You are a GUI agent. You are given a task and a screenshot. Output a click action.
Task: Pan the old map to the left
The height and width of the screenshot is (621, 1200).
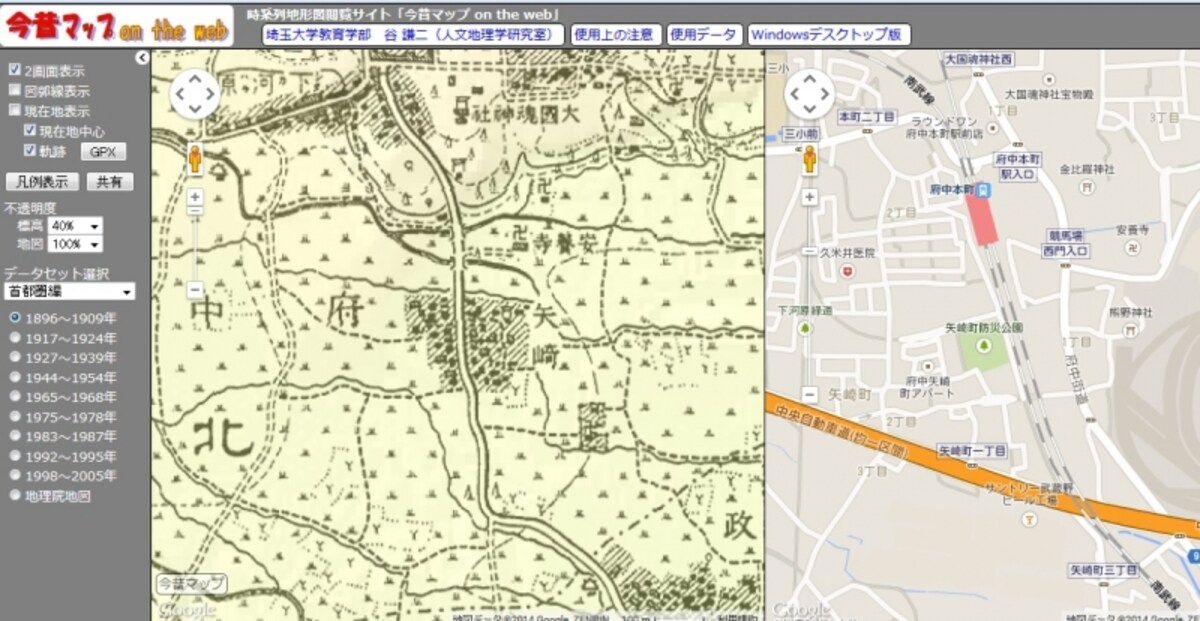coord(179,95)
